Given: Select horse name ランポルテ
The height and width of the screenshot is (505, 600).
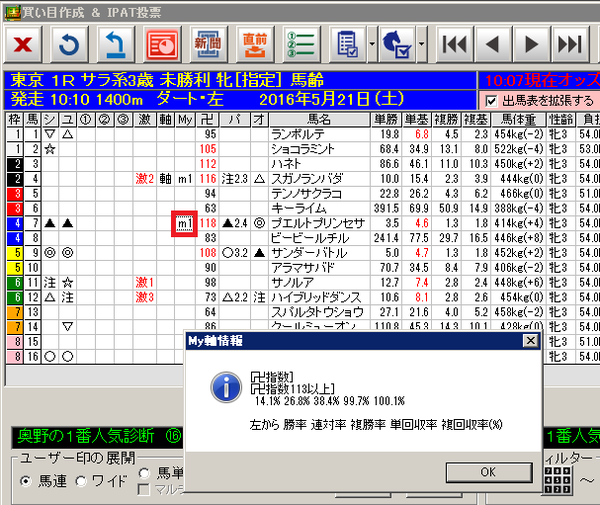Looking at the screenshot, I should (x=298, y=134).
